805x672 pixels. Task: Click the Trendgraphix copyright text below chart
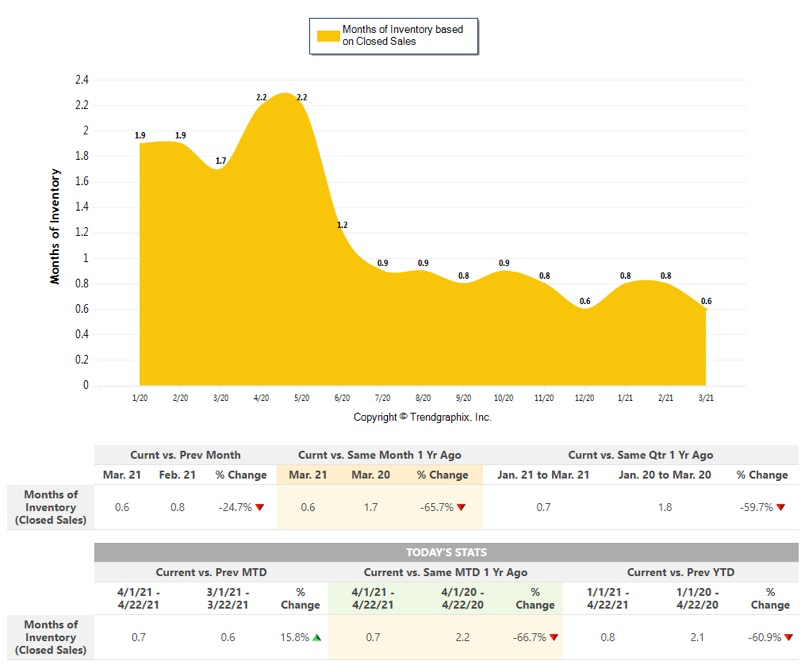tap(422, 417)
